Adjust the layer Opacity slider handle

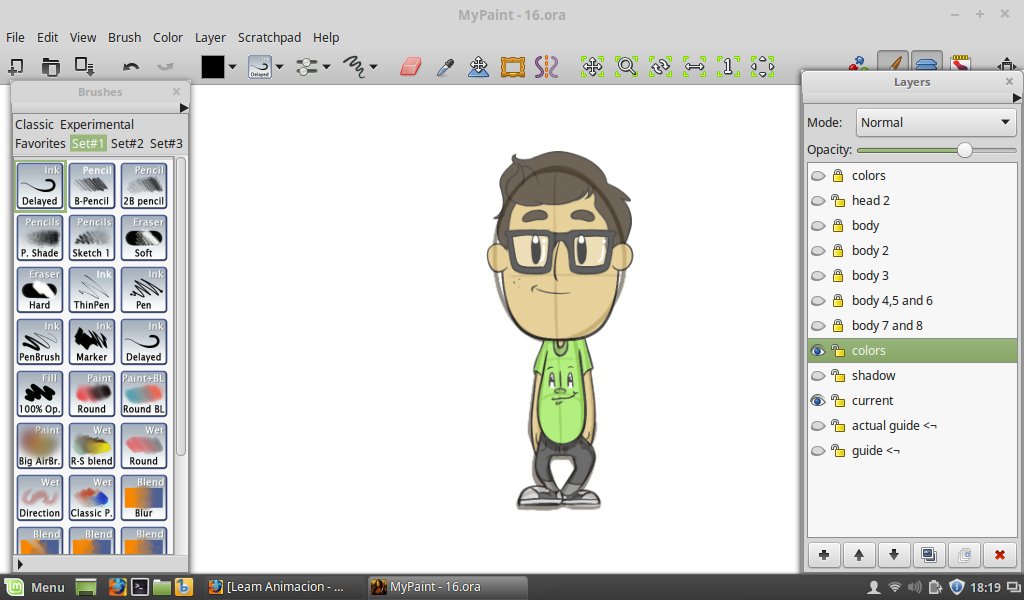pos(964,150)
